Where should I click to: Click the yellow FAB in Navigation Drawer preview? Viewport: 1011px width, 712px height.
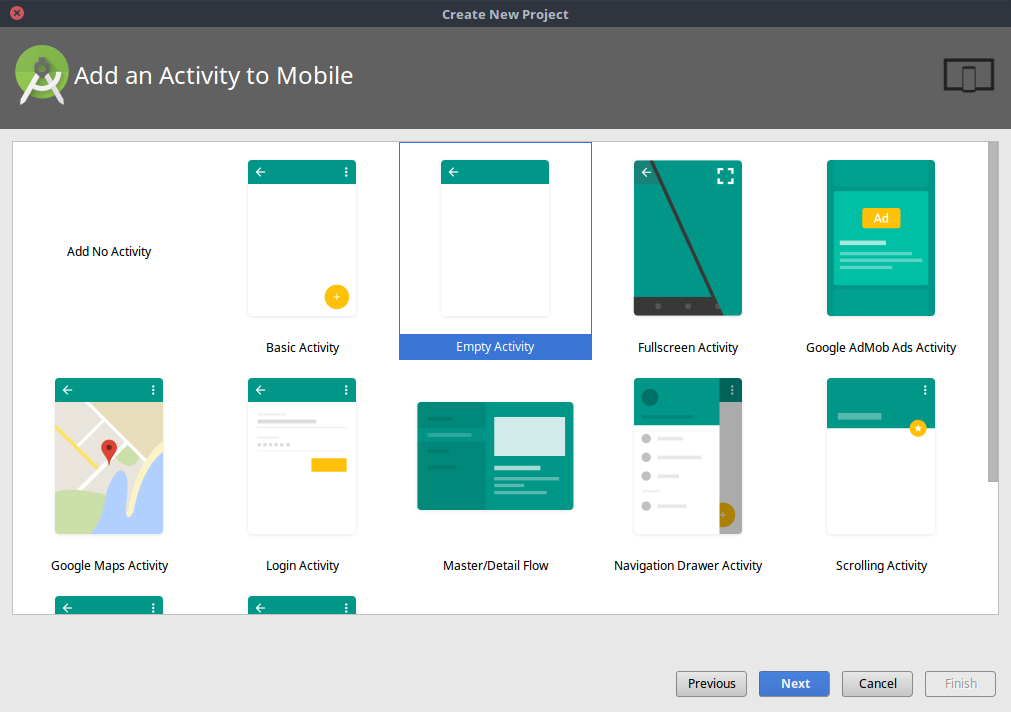[723, 514]
